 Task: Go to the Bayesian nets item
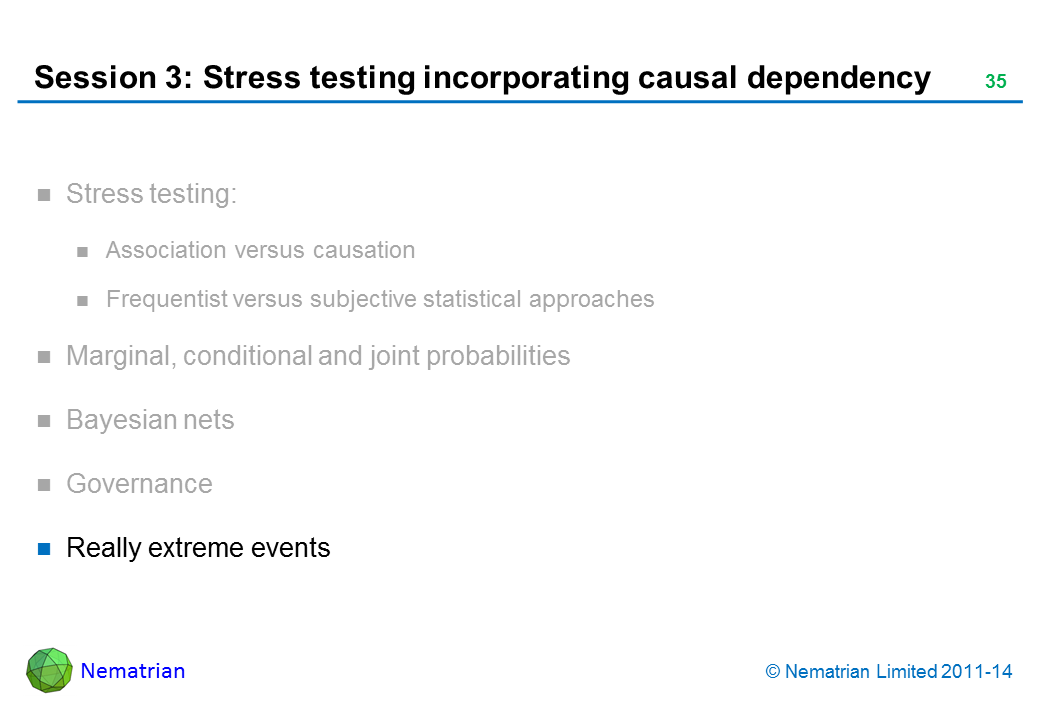pyautogui.click(x=150, y=420)
